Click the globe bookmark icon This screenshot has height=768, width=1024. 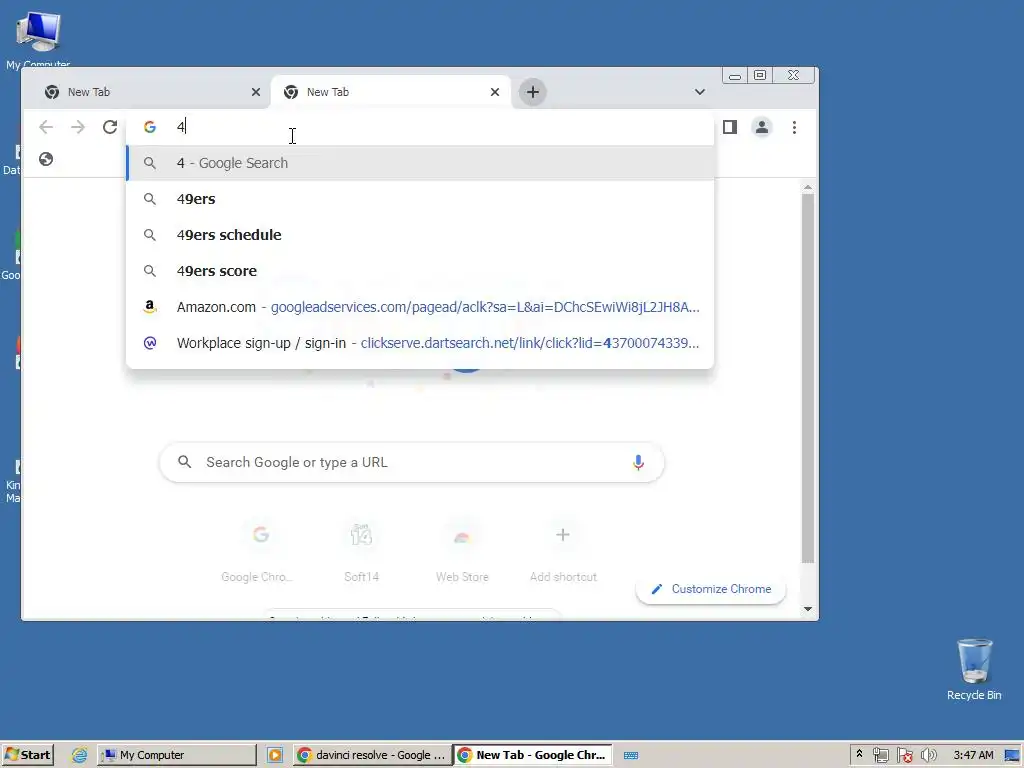46,159
